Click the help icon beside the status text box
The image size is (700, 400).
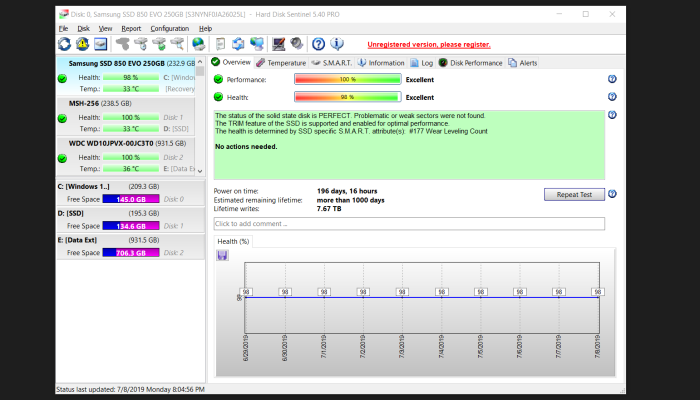pos(612,115)
